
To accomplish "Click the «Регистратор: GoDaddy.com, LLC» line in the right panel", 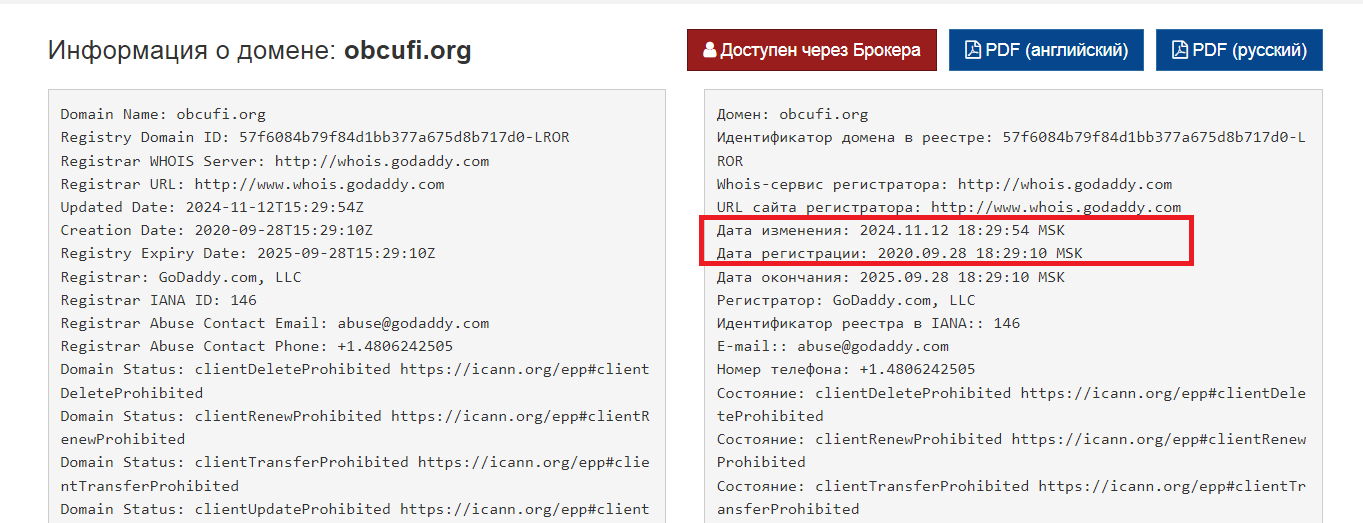I will pyautogui.click(x=846, y=300).
